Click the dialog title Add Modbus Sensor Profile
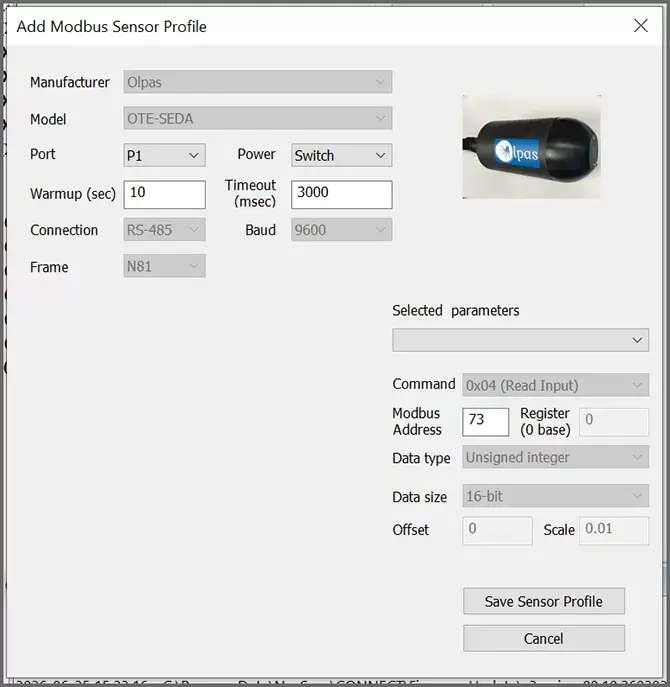670x687 pixels. (111, 26)
